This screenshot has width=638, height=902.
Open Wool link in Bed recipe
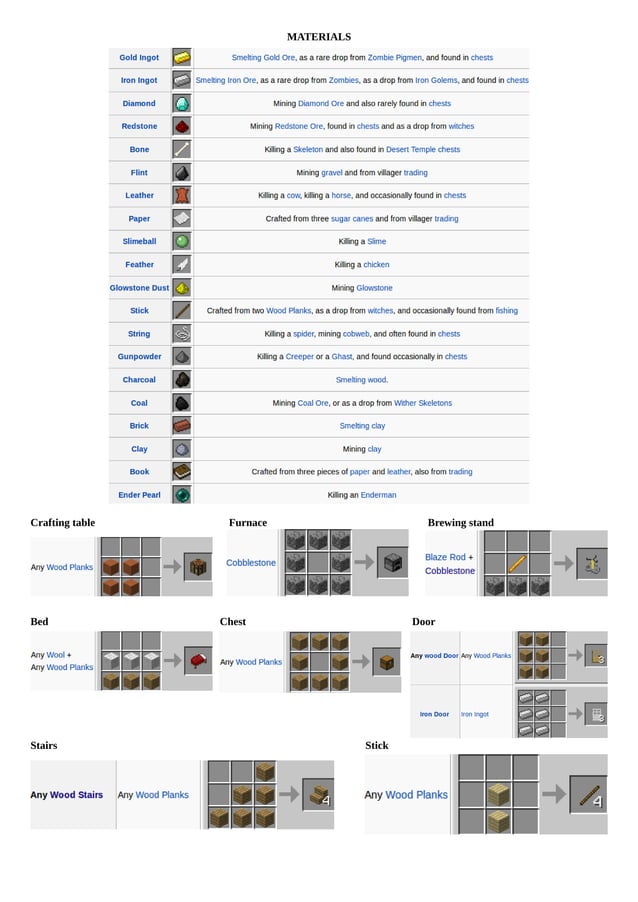[x=56, y=655]
